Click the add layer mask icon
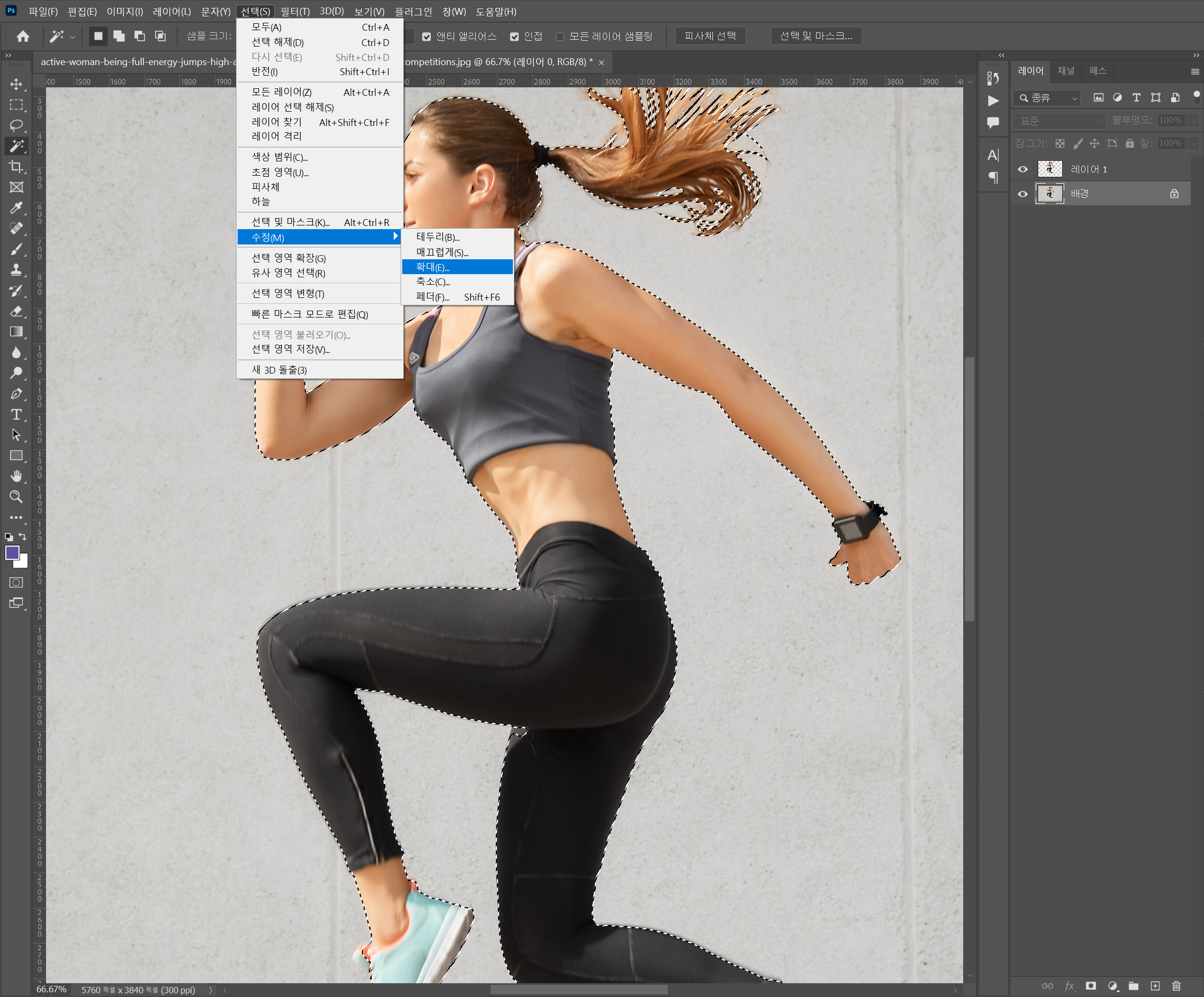Viewport: 1204px width, 997px height. point(1090,985)
